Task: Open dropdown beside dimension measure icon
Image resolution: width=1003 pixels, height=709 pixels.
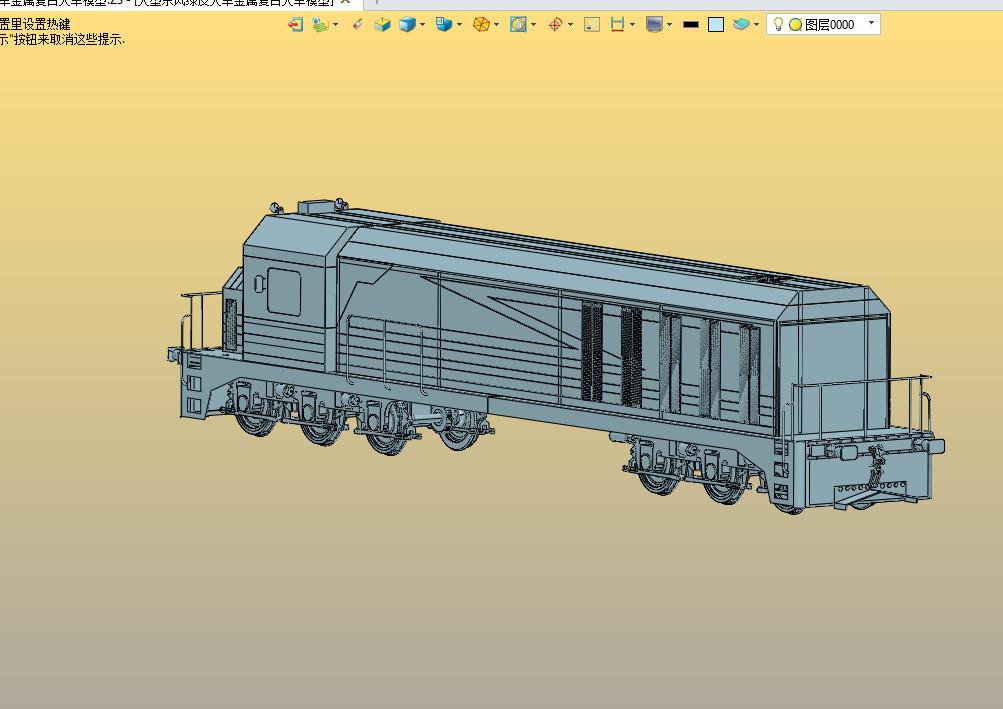Action: (x=633, y=25)
